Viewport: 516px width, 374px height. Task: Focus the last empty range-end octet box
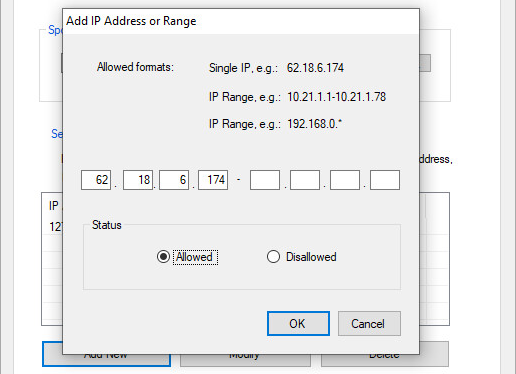coord(385,180)
